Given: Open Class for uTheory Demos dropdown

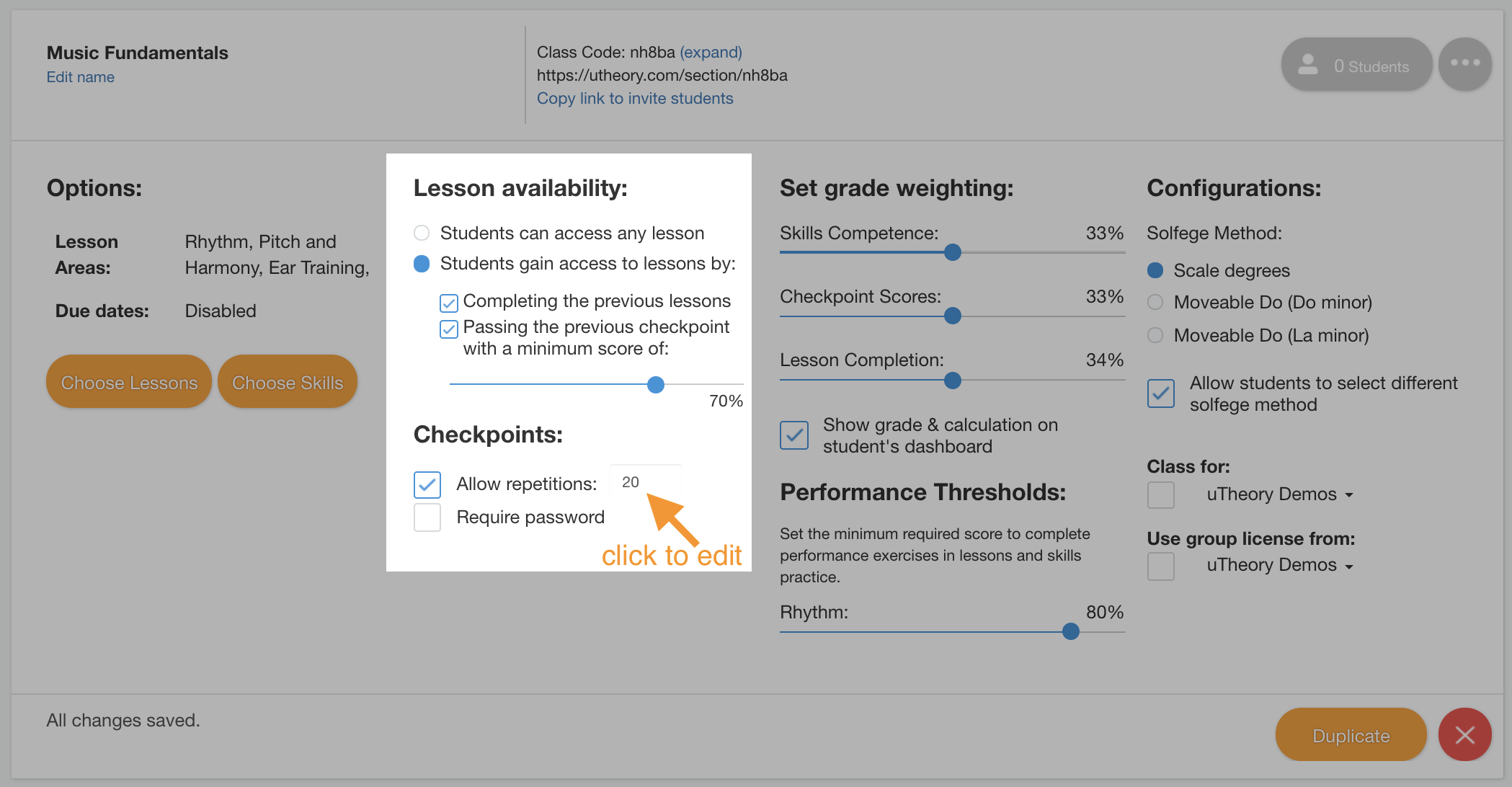Looking at the screenshot, I should (x=1280, y=494).
